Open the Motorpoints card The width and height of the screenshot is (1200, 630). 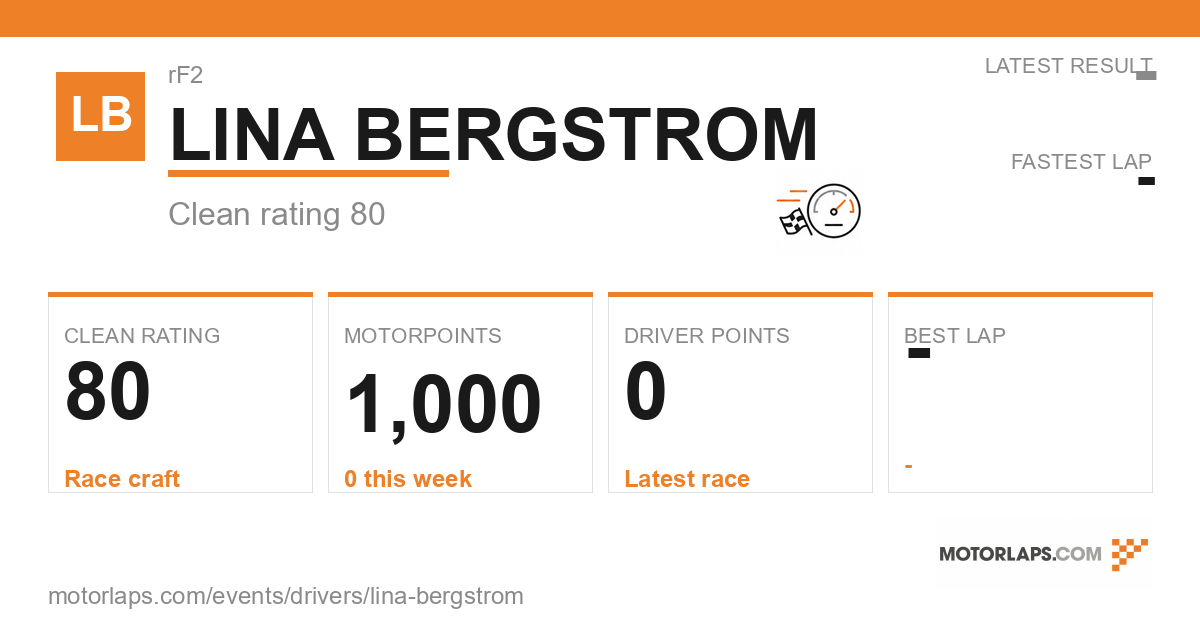pos(460,393)
